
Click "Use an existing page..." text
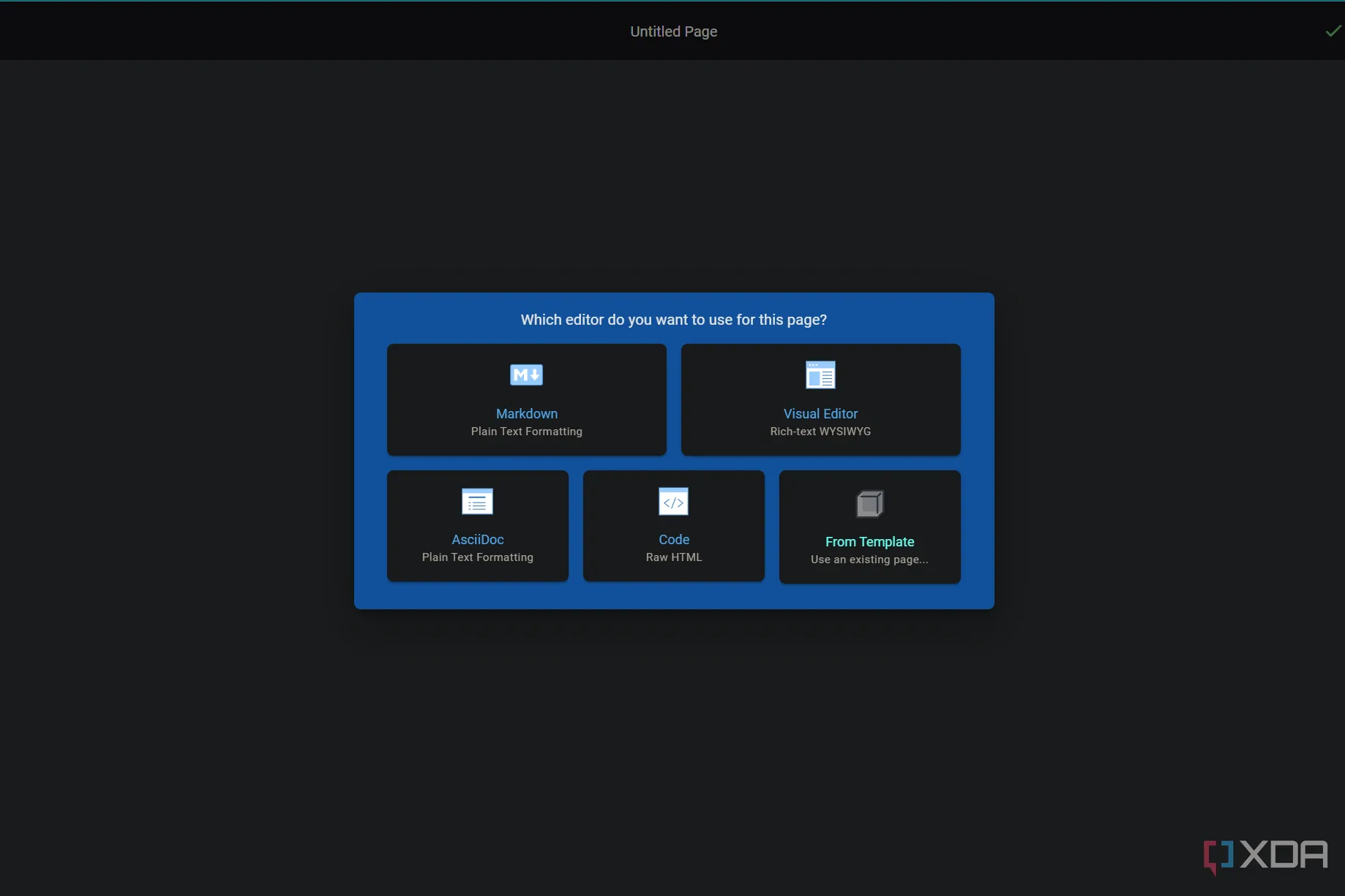[869, 560]
